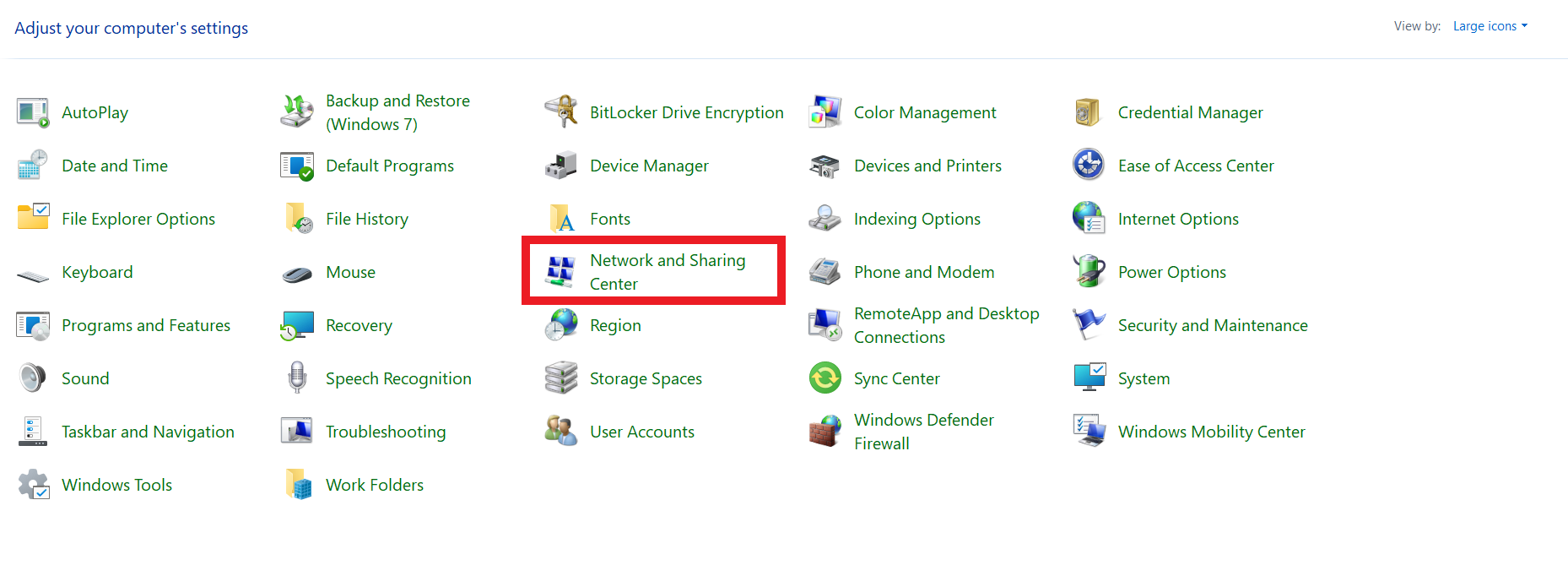Open the Keyboard icon
Image resolution: width=1568 pixels, height=587 pixels.
(x=33, y=275)
